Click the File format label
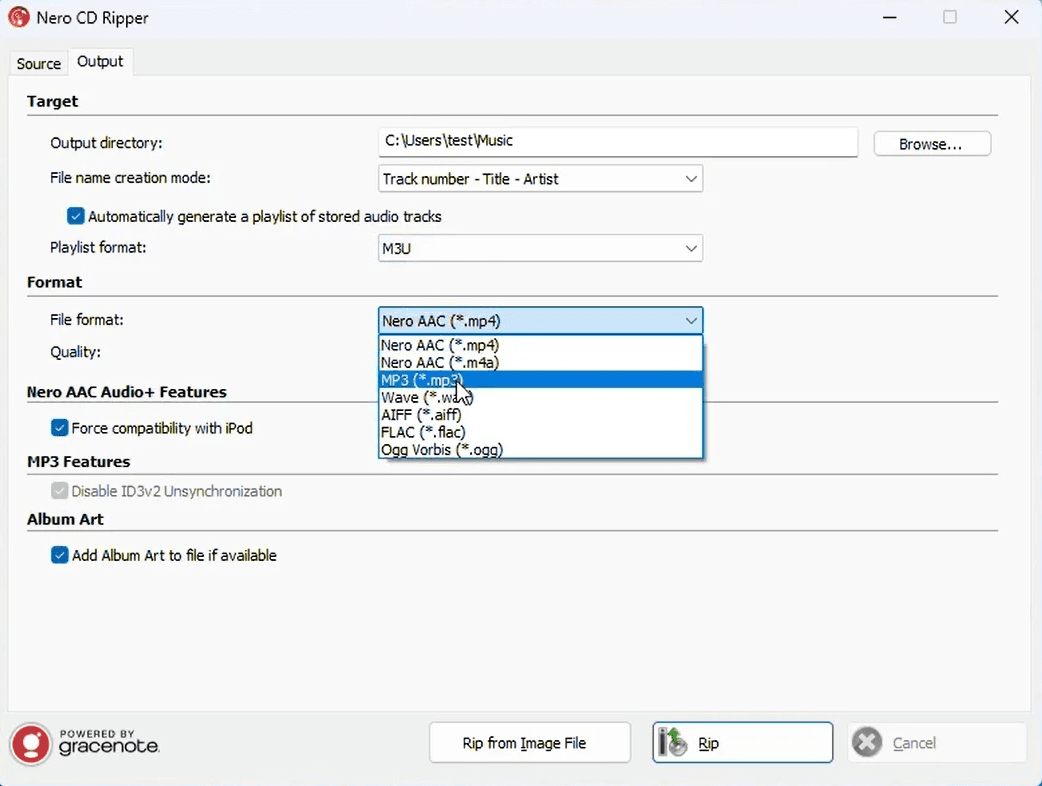Viewport: 1042px width, 786px height. point(86,320)
